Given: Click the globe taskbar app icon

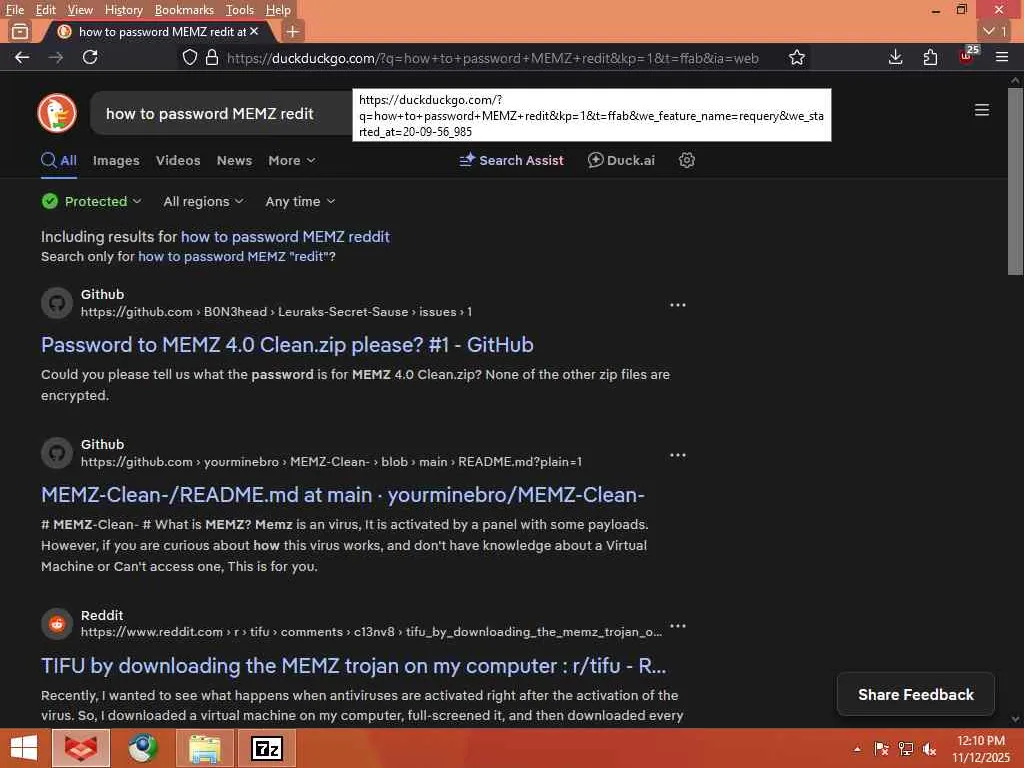Looking at the screenshot, I should click(143, 748).
